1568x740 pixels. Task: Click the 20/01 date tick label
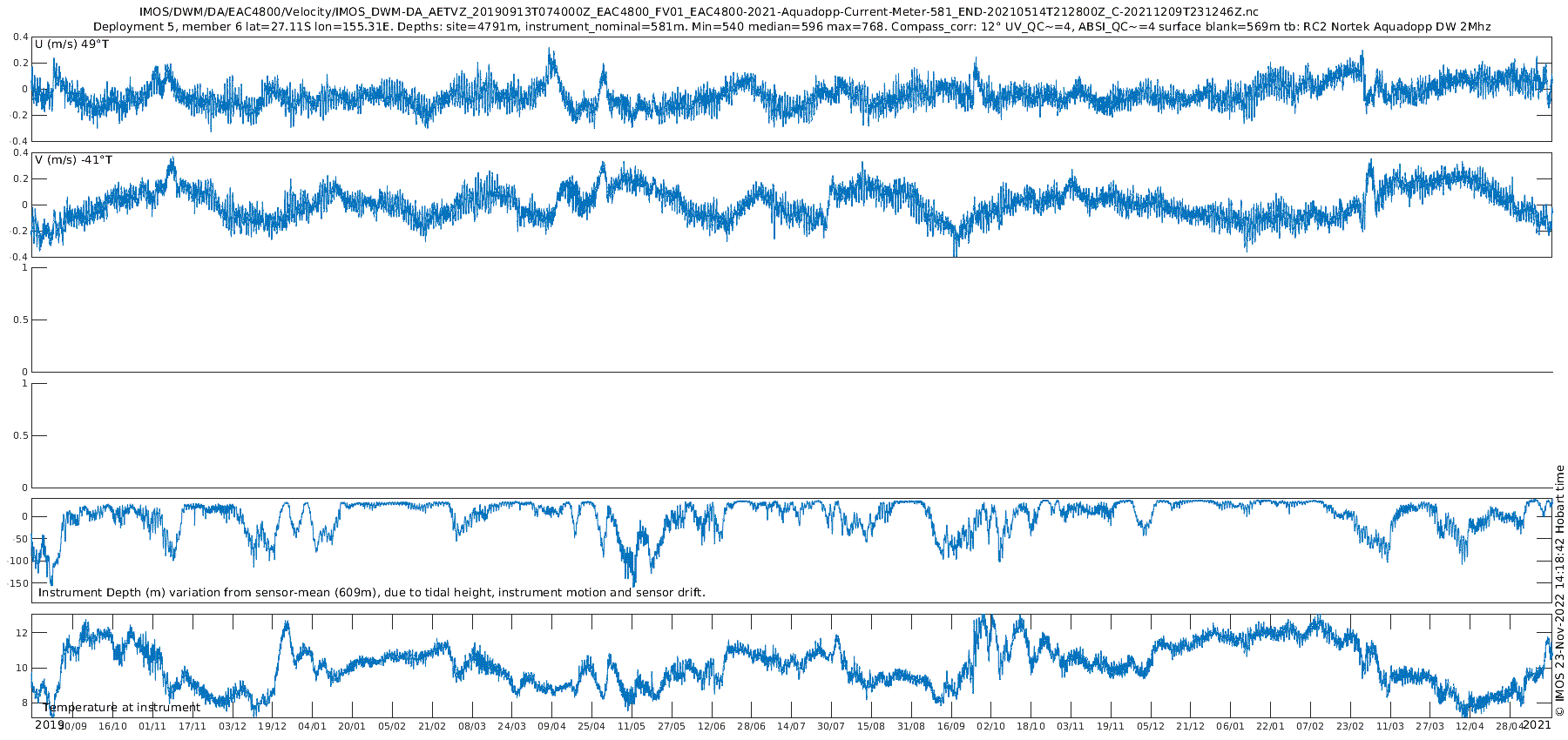pos(352,726)
